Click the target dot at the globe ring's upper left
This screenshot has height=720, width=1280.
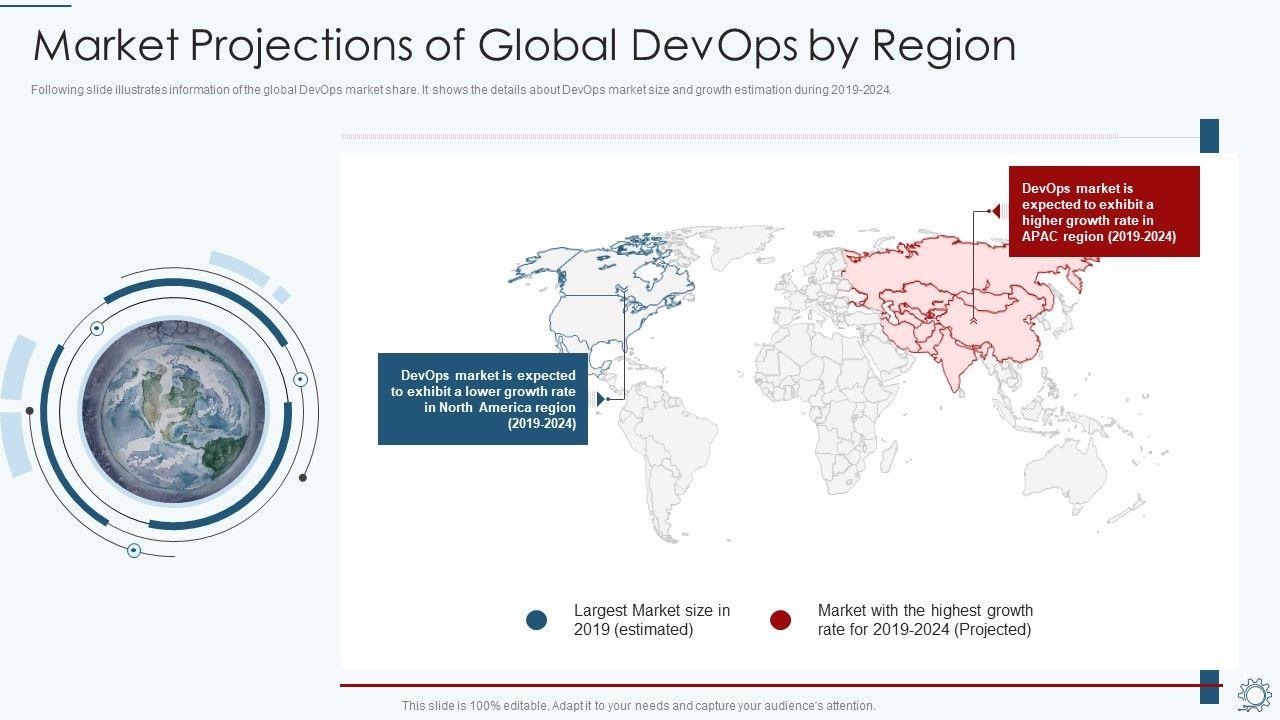click(x=97, y=328)
